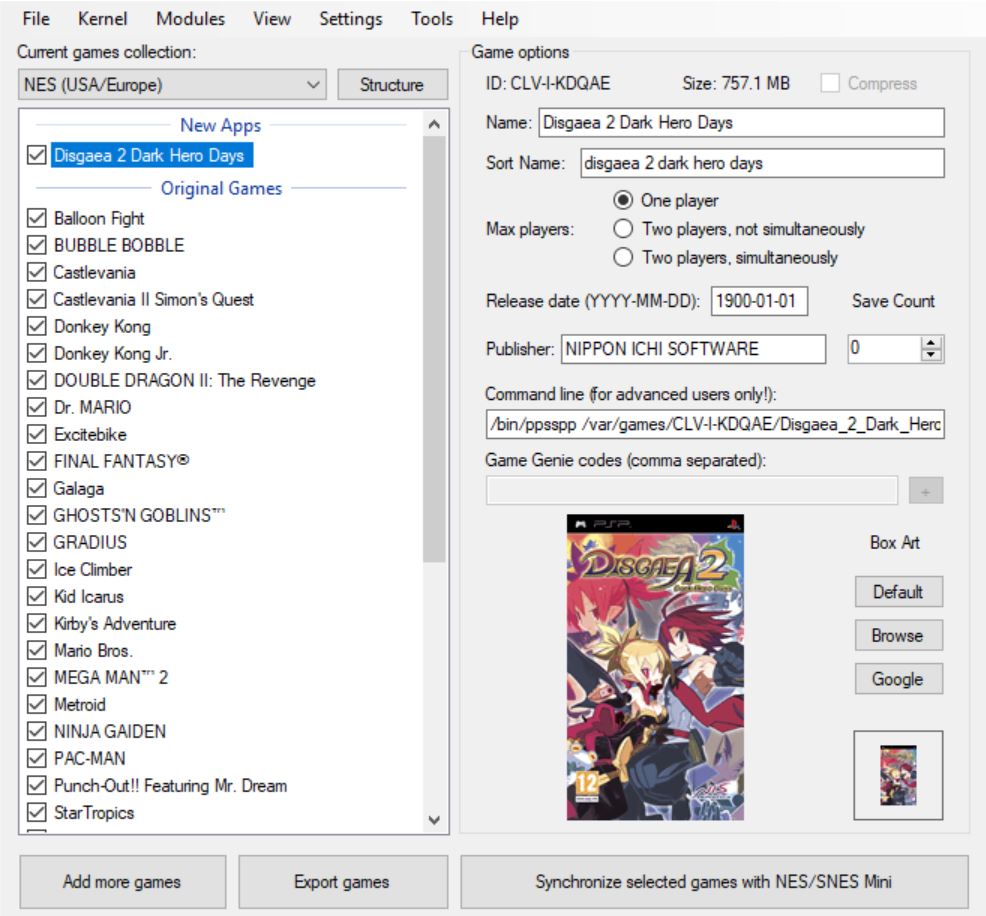
Task: Click the games list scrollbar thumb
Action: (434, 349)
